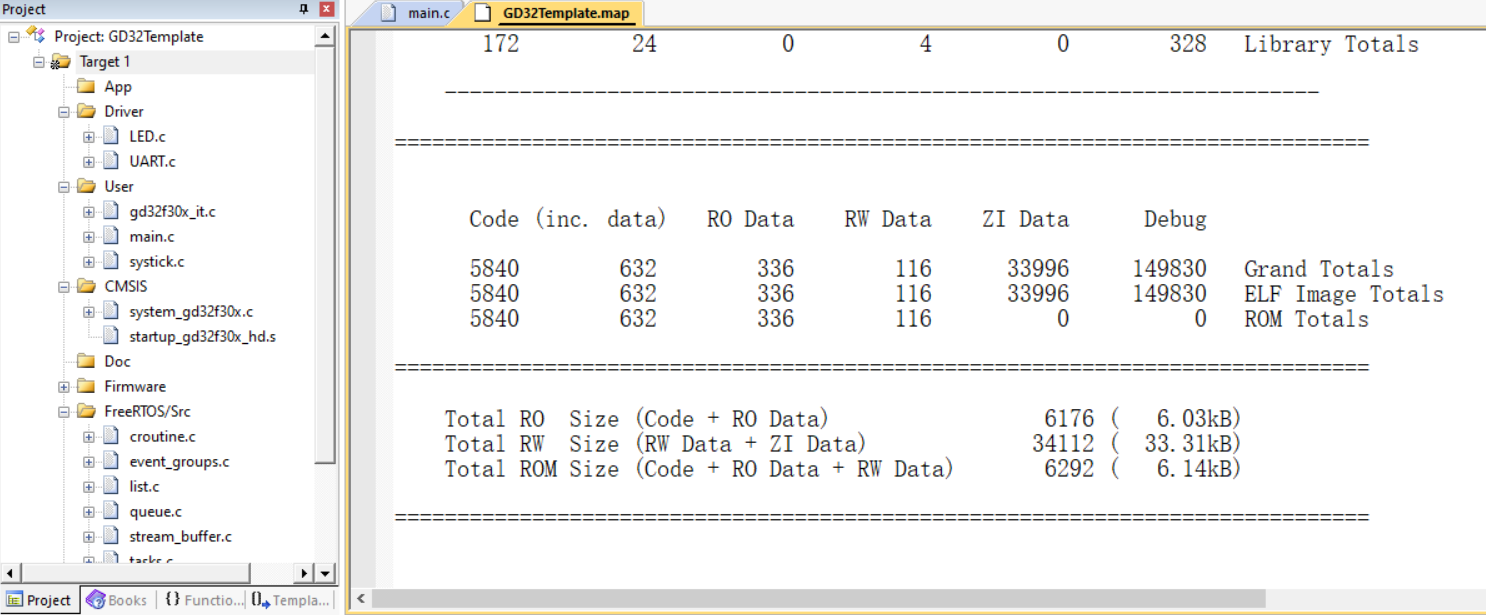Click the GD32Template.map tab file icon
Image resolution: width=1486 pixels, height=615 pixels.
(484, 13)
